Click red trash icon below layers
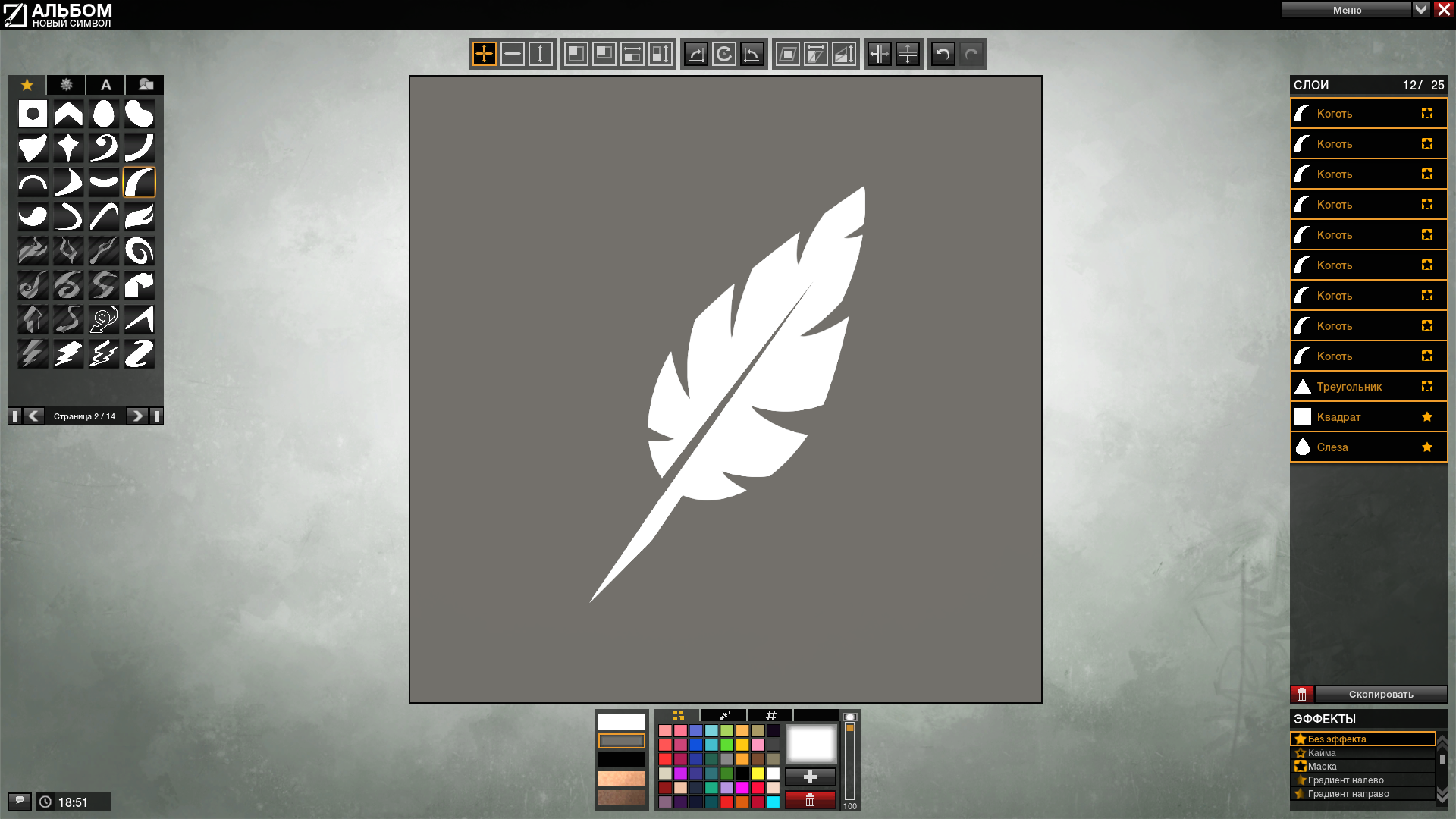Screen dimensions: 1456x819 pos(1302,694)
